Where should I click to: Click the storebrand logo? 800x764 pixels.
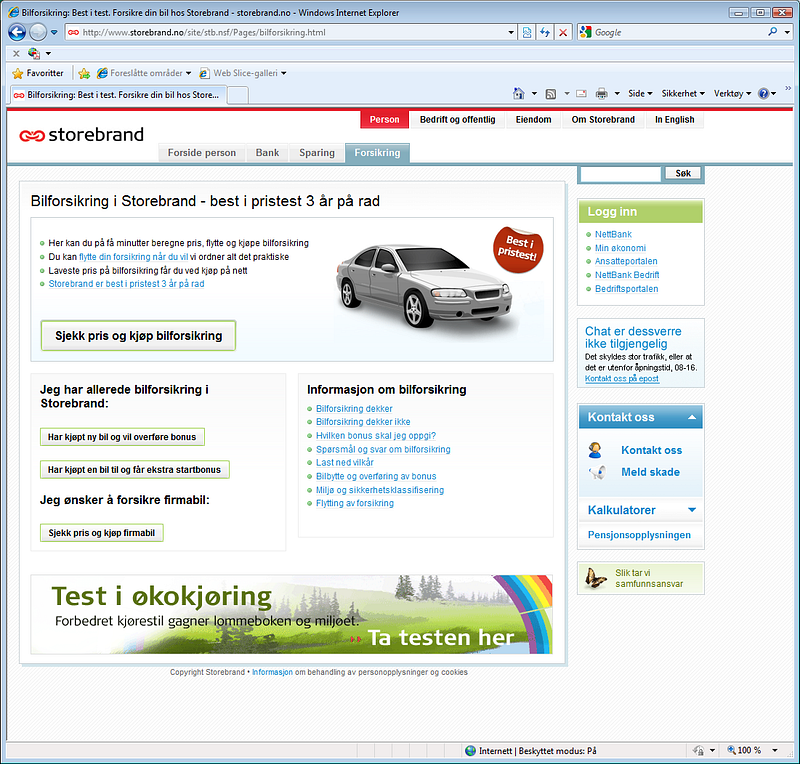coord(82,135)
